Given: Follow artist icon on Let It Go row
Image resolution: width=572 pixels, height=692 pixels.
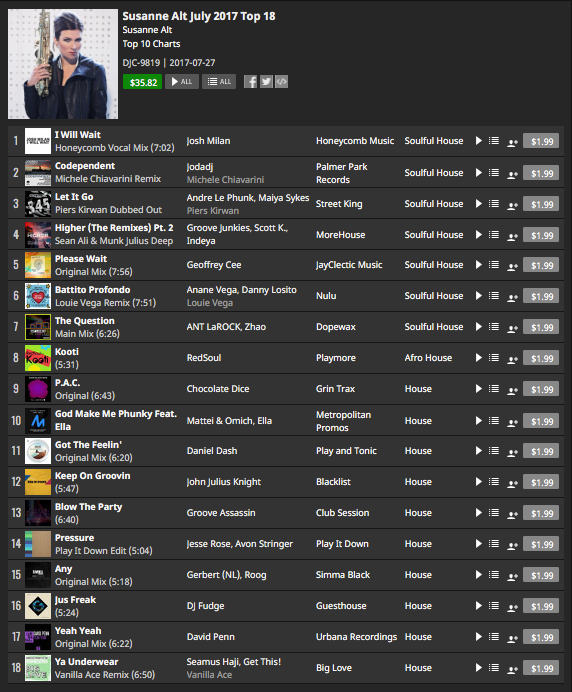Looking at the screenshot, I should (x=512, y=205).
